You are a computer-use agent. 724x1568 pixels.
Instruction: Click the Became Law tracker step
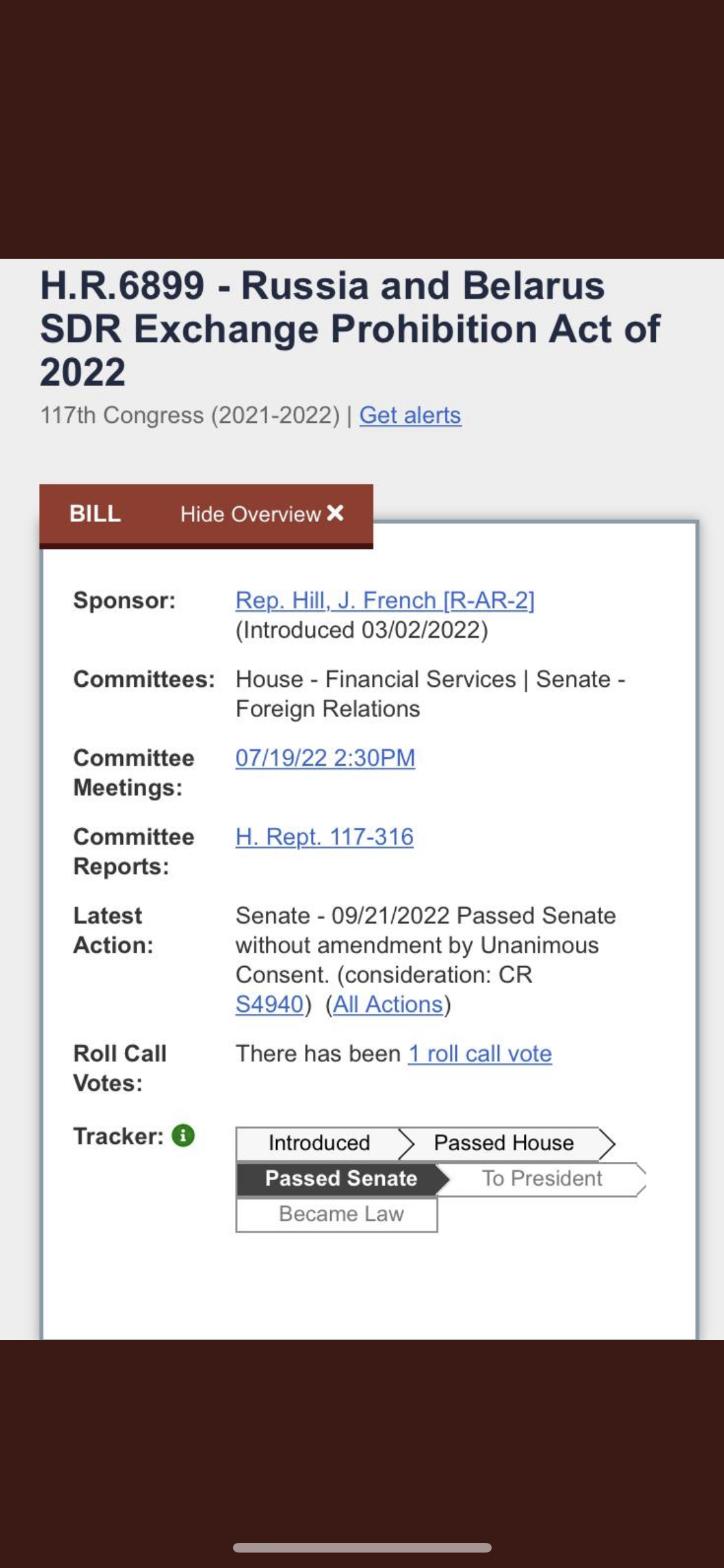pyautogui.click(x=341, y=1214)
